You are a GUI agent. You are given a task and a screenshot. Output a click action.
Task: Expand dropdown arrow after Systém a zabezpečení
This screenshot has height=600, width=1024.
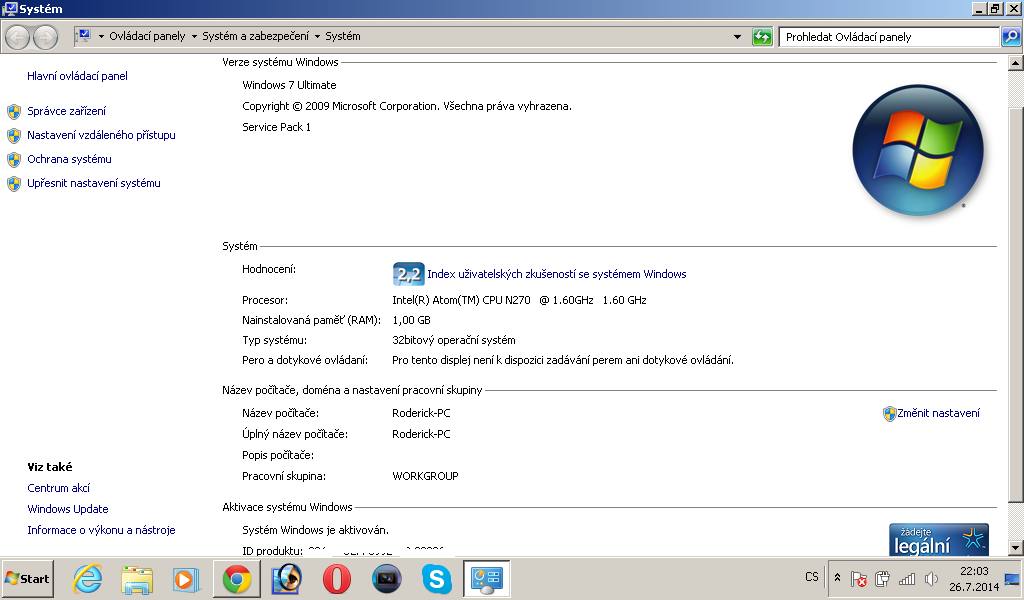(x=317, y=37)
